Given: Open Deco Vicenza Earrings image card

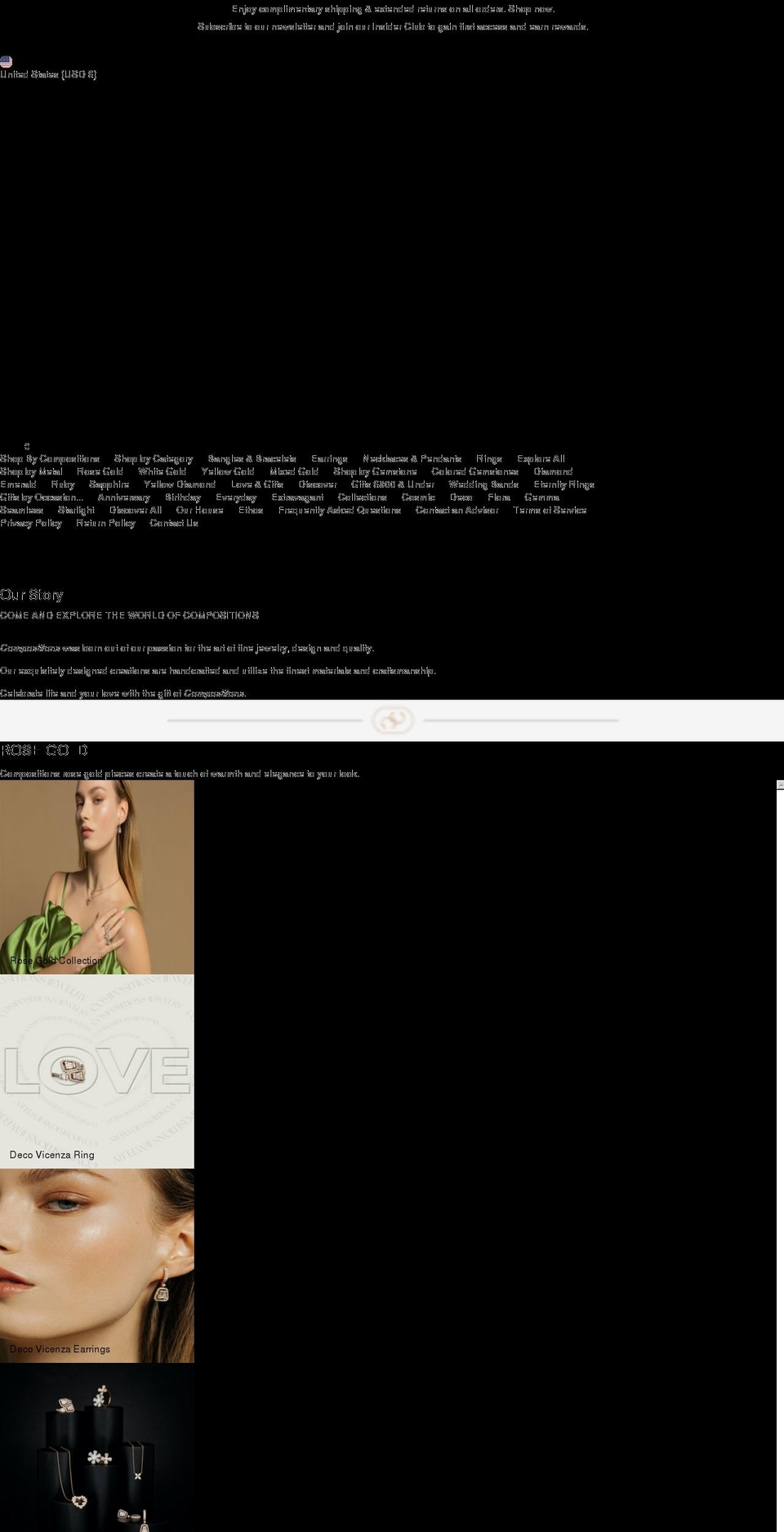Looking at the screenshot, I should [97, 1266].
